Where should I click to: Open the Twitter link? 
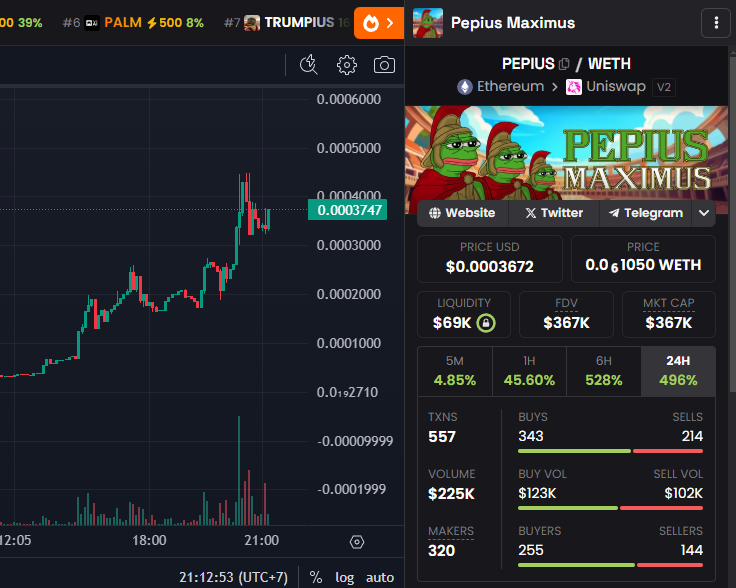(553, 213)
